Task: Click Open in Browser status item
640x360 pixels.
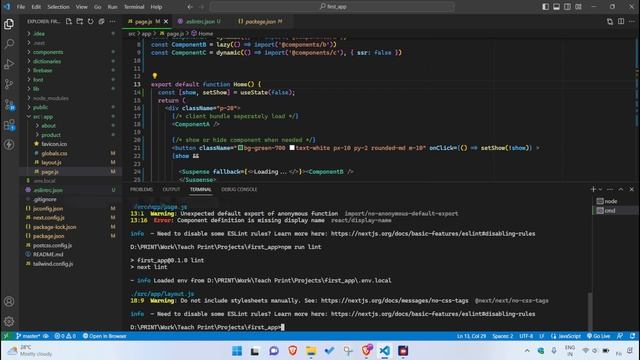Action: (104, 336)
